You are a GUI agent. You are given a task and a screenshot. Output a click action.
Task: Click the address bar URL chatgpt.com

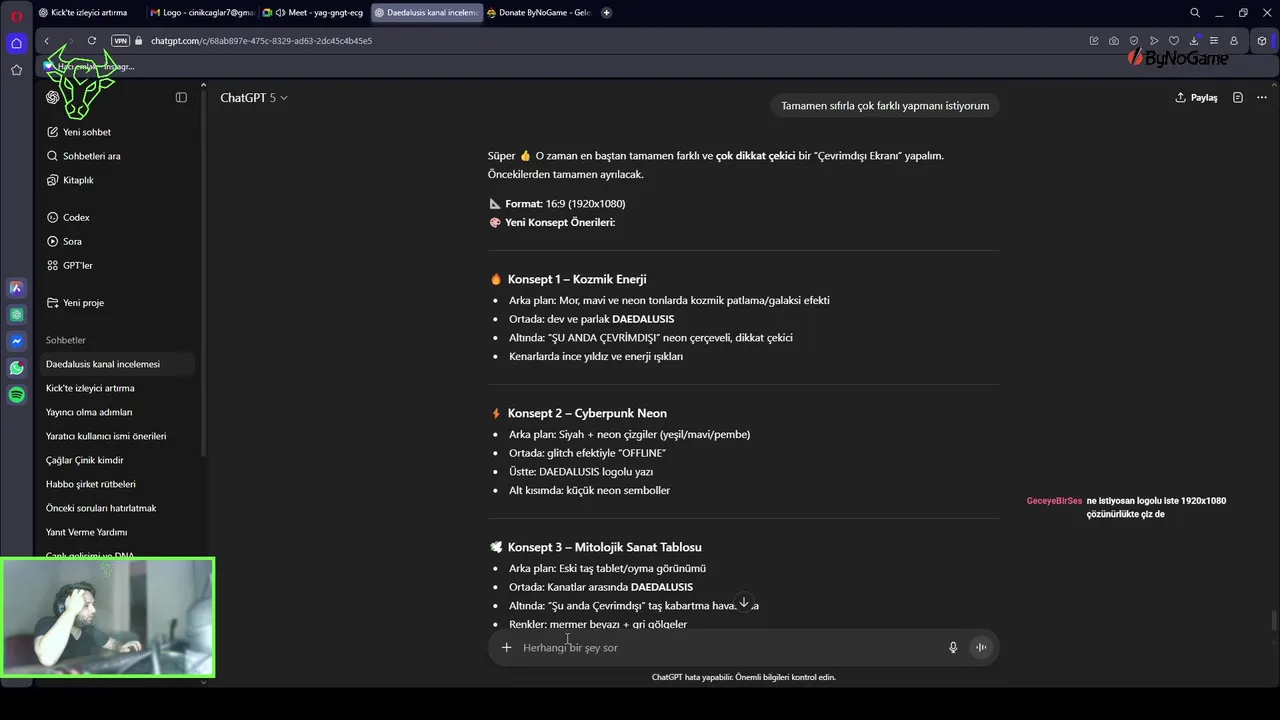[261, 41]
